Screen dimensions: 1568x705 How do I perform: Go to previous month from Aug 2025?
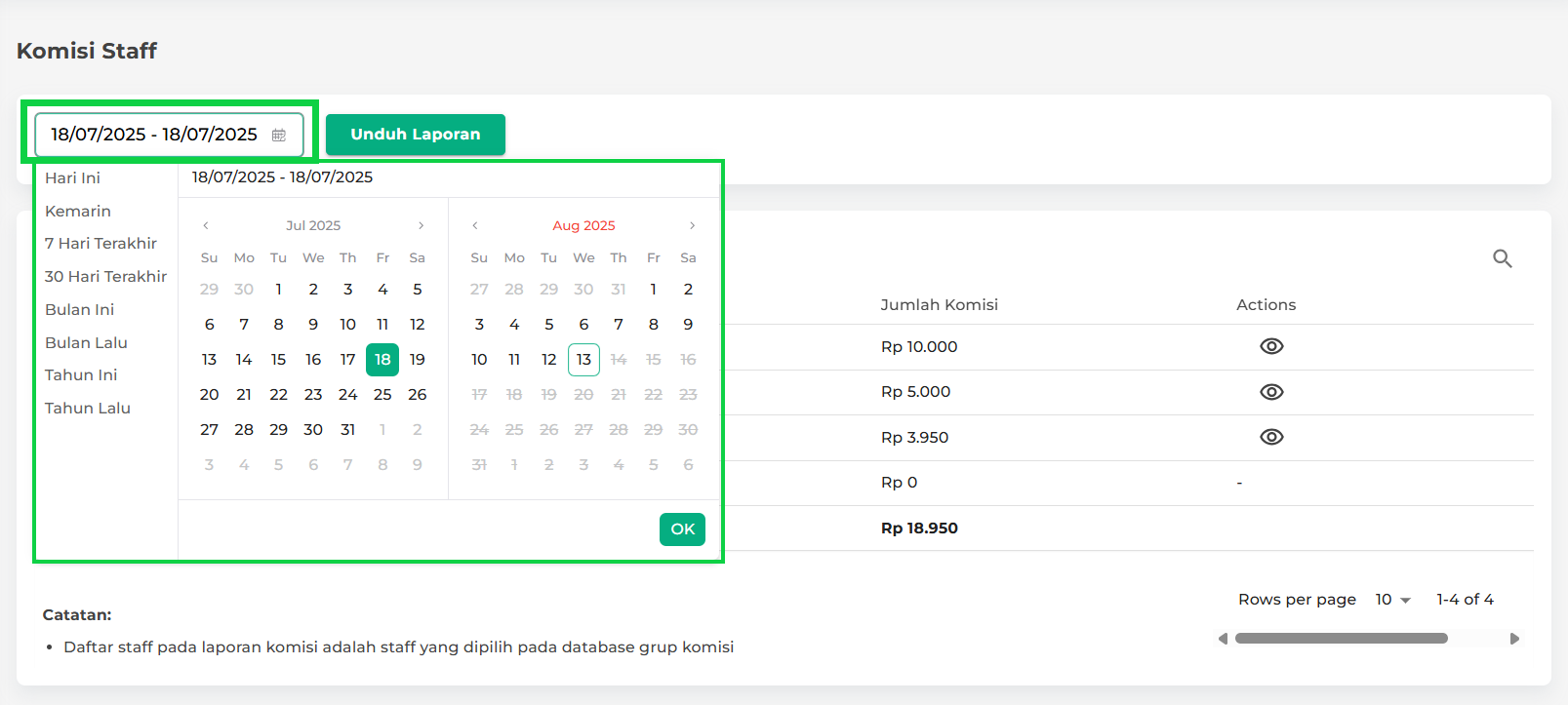tap(475, 225)
